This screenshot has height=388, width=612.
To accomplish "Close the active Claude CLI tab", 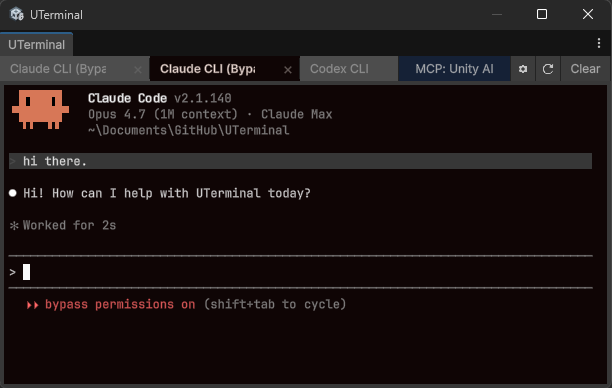I will click(x=288, y=70).
